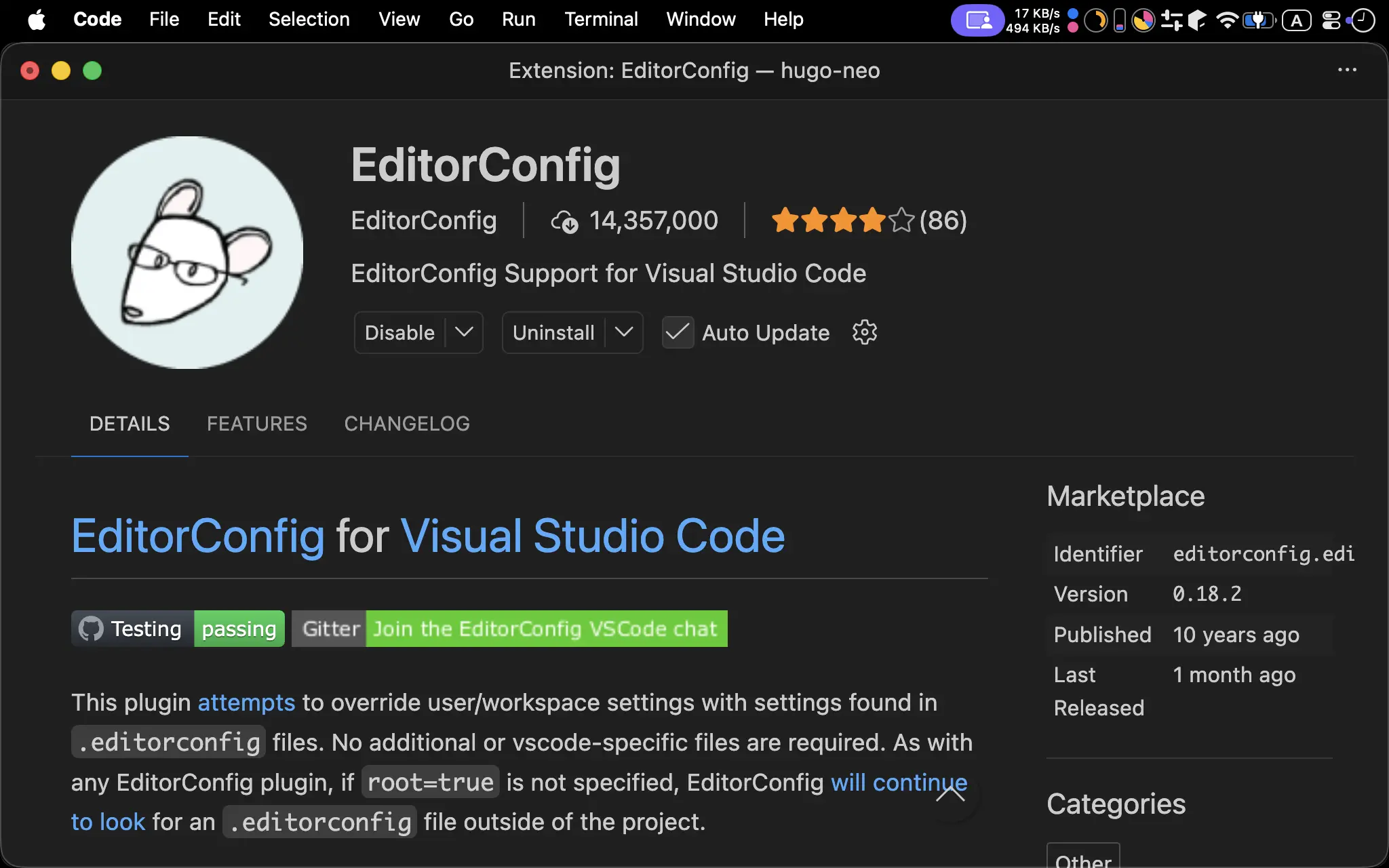Click the version value '0.18.2'
The image size is (1389, 868).
[x=1207, y=594]
